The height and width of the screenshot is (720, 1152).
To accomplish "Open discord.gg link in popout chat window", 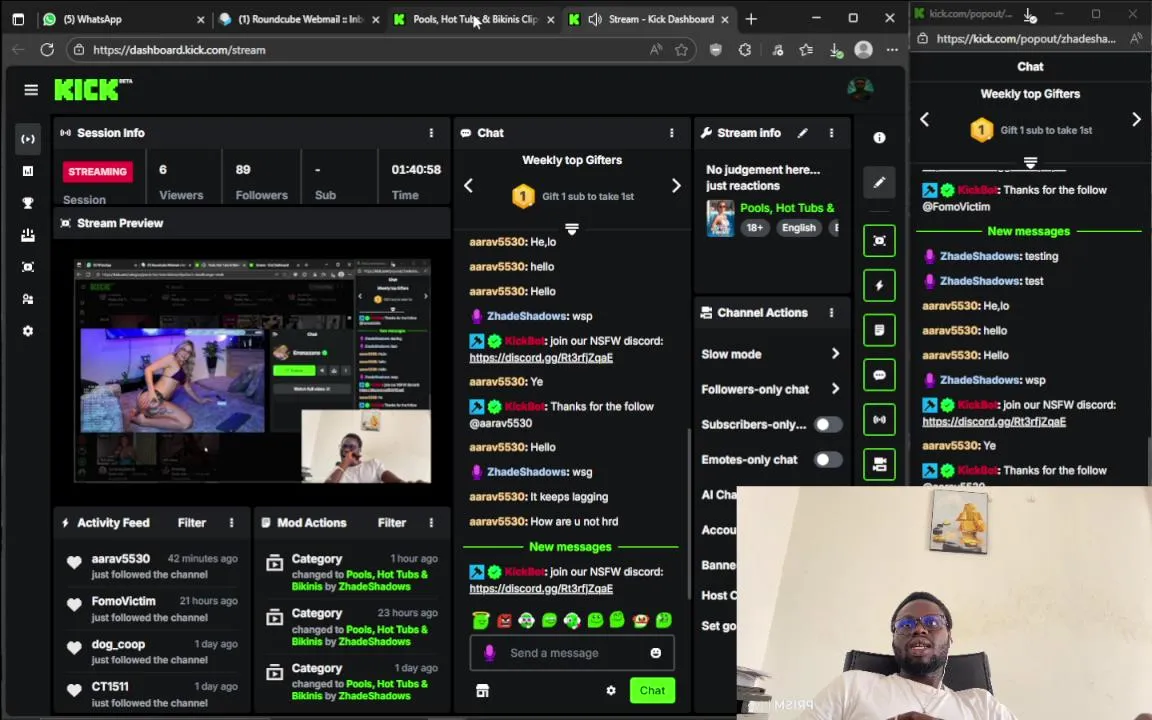I will (x=993, y=422).
